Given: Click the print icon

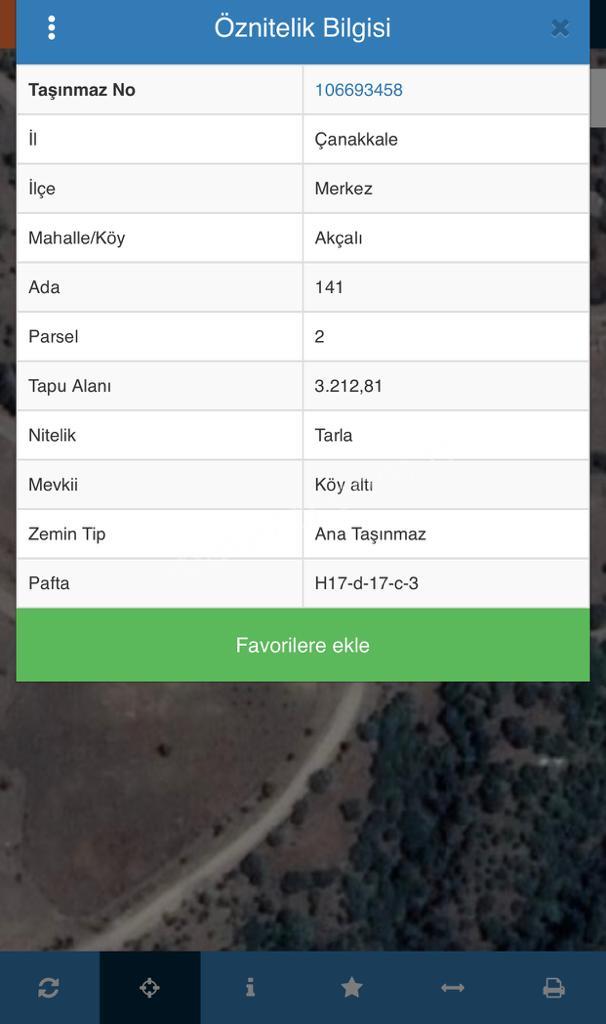Looking at the screenshot, I should 554,987.
